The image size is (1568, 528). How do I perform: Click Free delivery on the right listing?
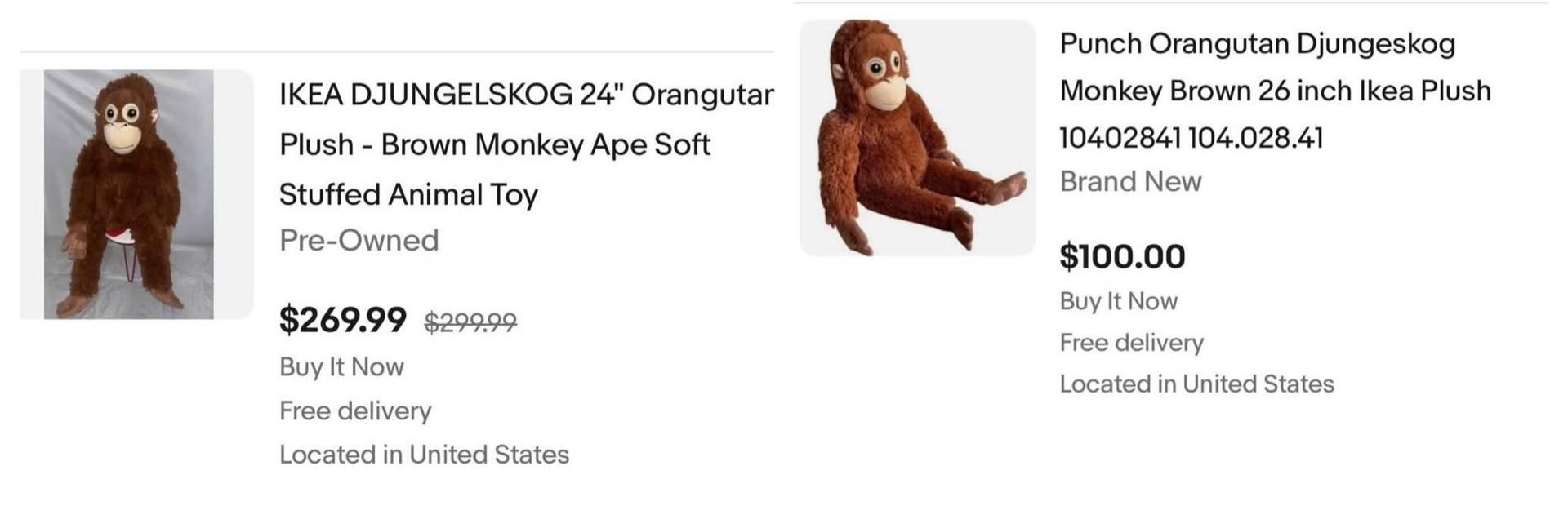coord(1132,343)
